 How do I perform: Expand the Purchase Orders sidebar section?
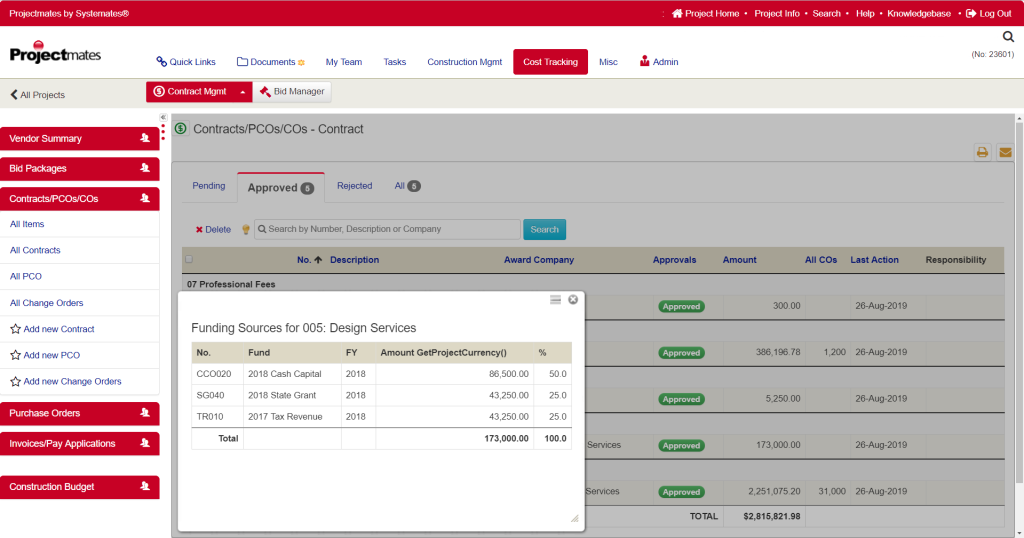[80, 413]
